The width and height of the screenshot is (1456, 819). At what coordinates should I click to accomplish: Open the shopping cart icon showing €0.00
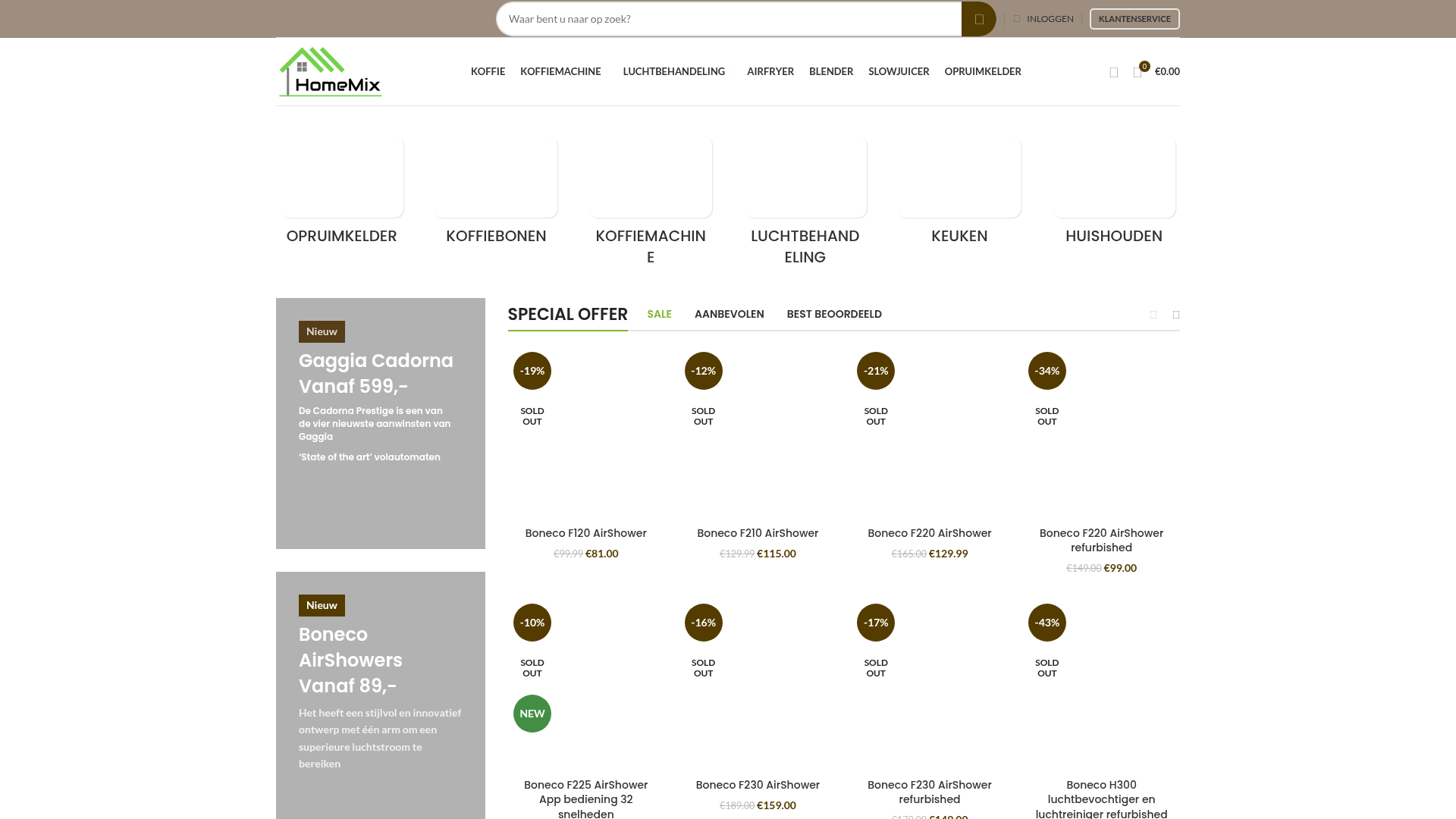(1156, 71)
